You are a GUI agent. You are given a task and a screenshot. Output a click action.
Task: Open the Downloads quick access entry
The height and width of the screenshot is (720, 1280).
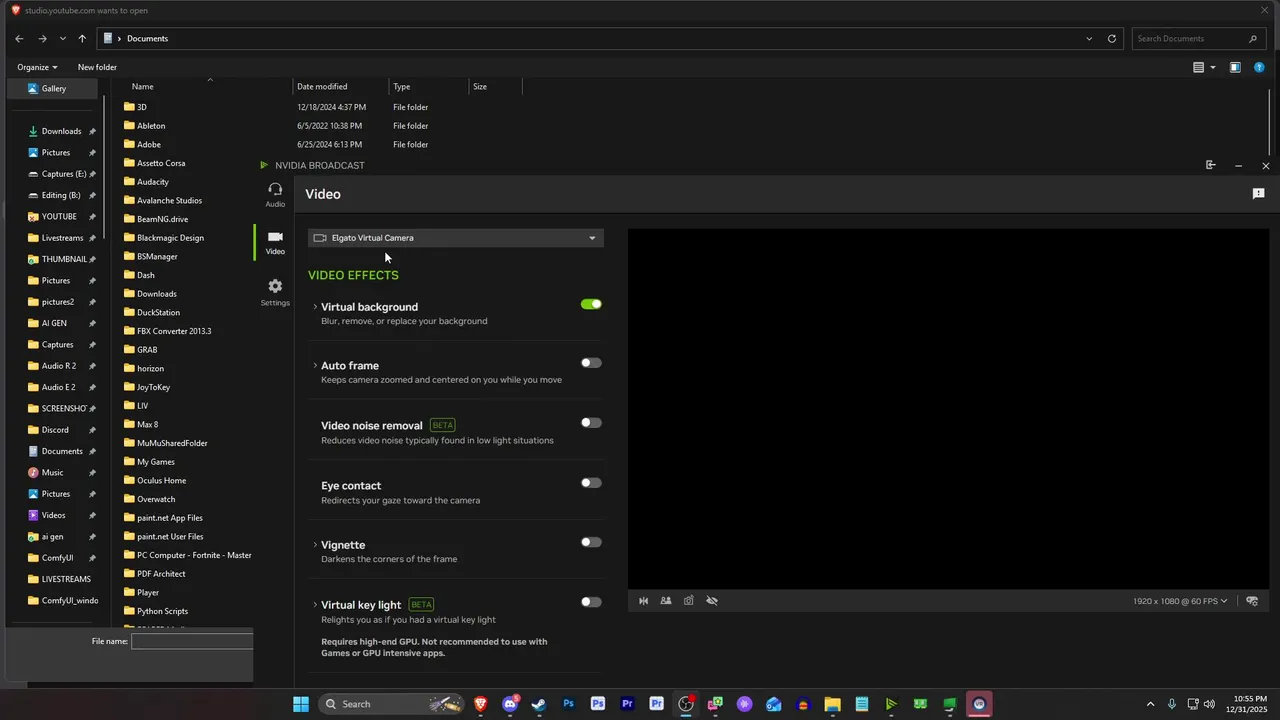click(61, 131)
